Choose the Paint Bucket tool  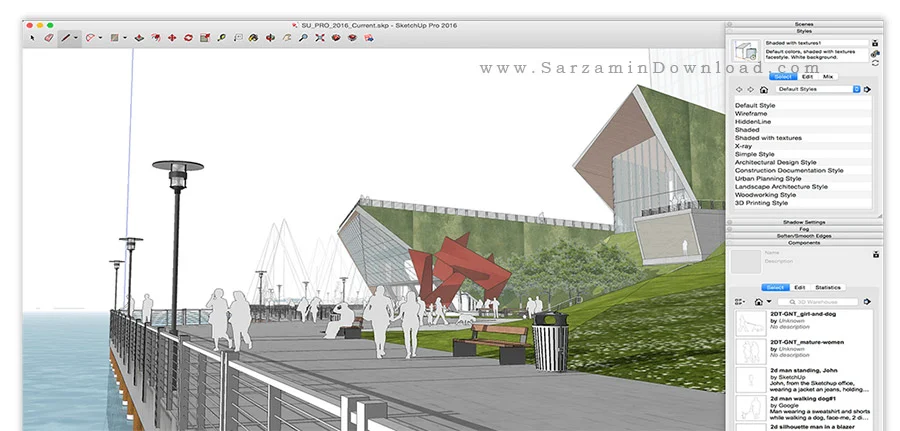coord(253,38)
